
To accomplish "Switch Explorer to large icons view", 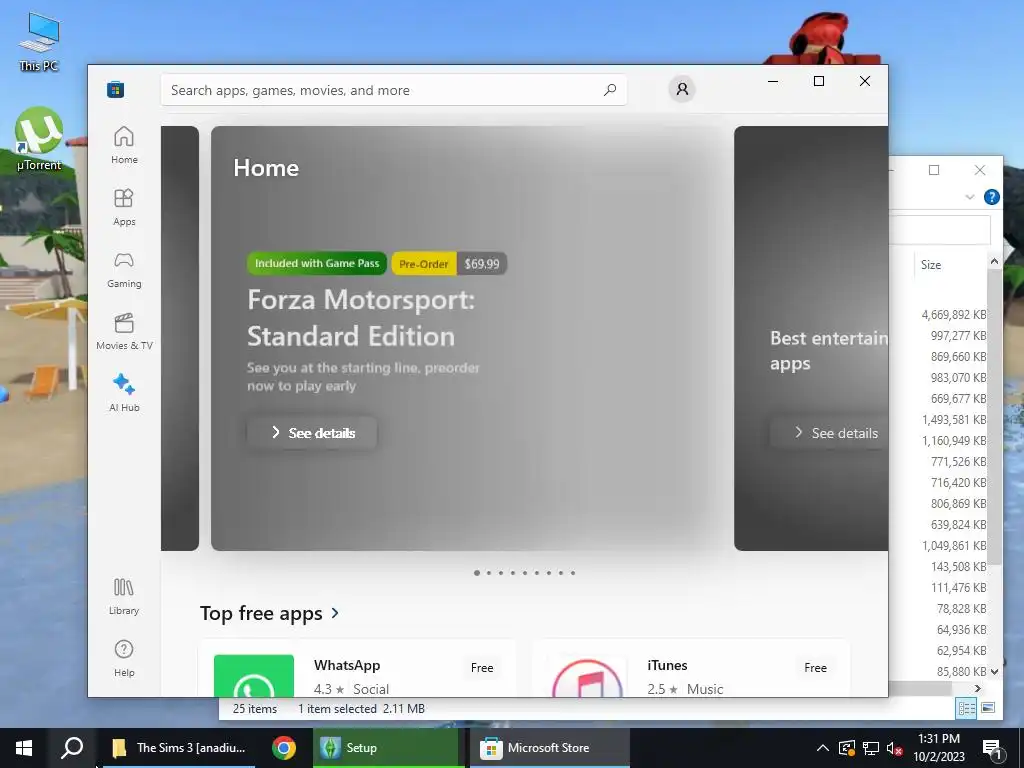I will [987, 708].
